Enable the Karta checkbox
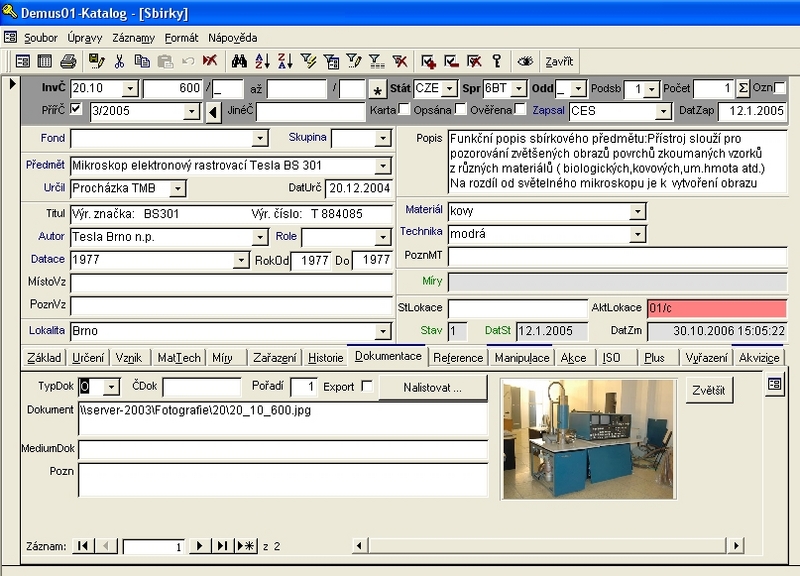This screenshot has height=576, width=800. tap(404, 109)
